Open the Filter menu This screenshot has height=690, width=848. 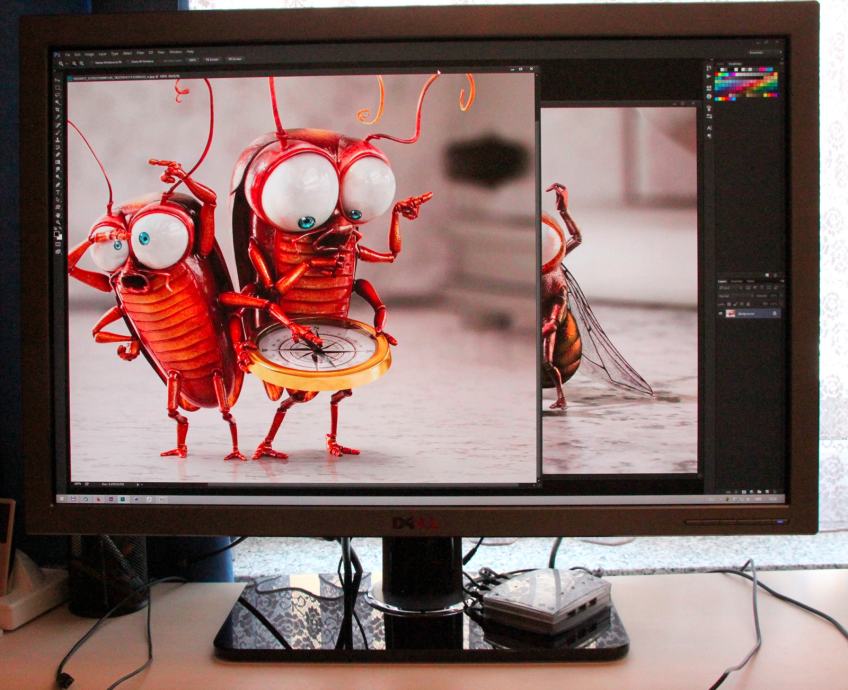(x=140, y=53)
